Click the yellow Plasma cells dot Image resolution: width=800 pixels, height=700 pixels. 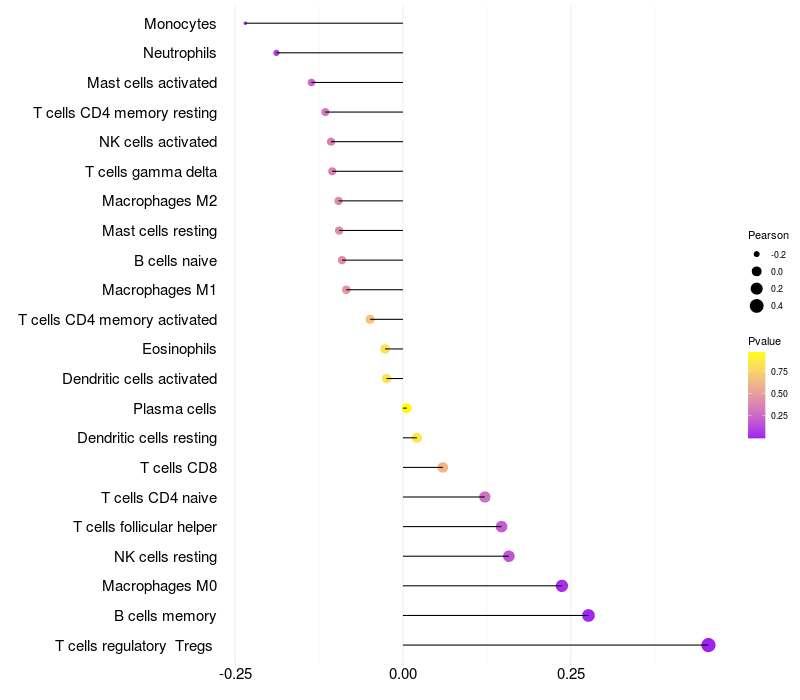[406, 408]
